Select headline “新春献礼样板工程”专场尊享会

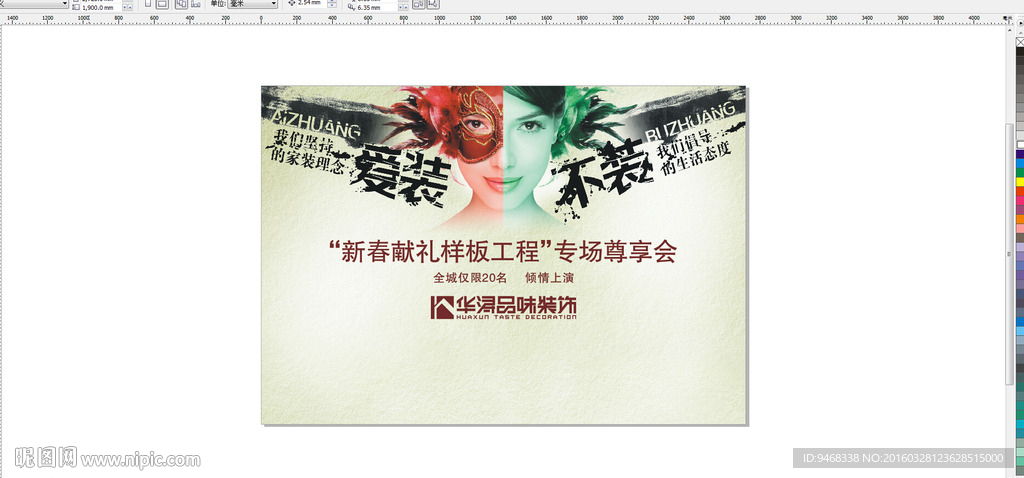coord(503,251)
